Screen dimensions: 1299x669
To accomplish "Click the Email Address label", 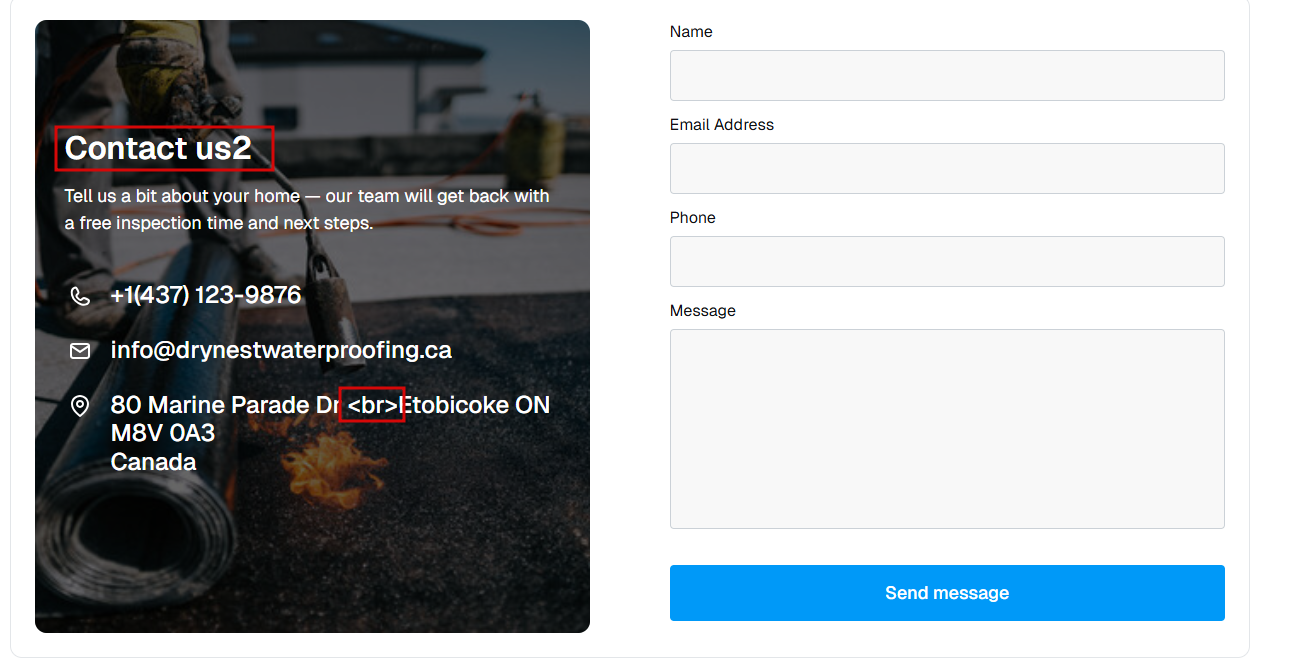I will click(x=721, y=125).
